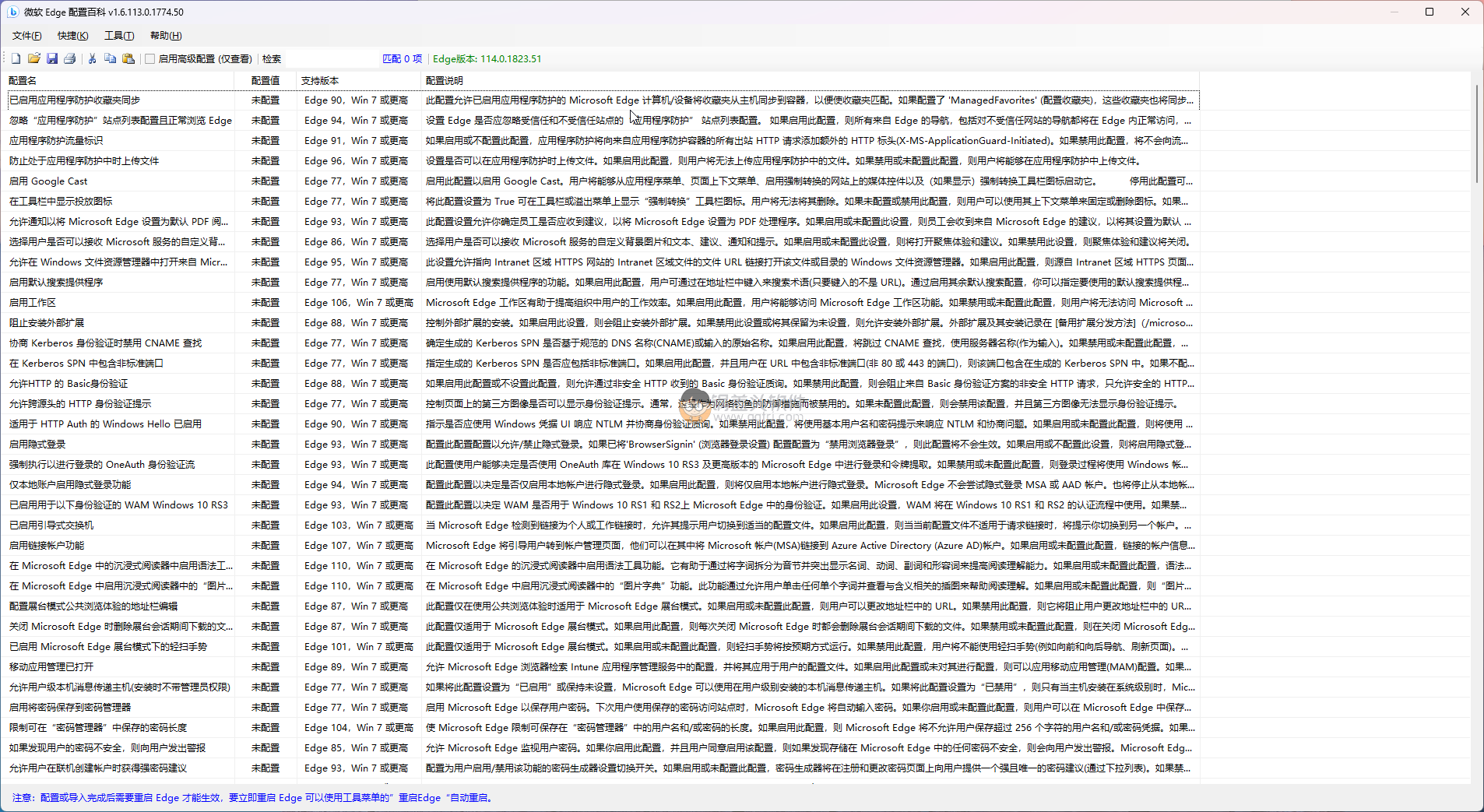Click 未配置 value in 启用 Google Cast row
The image size is (1484, 812).
point(266,181)
